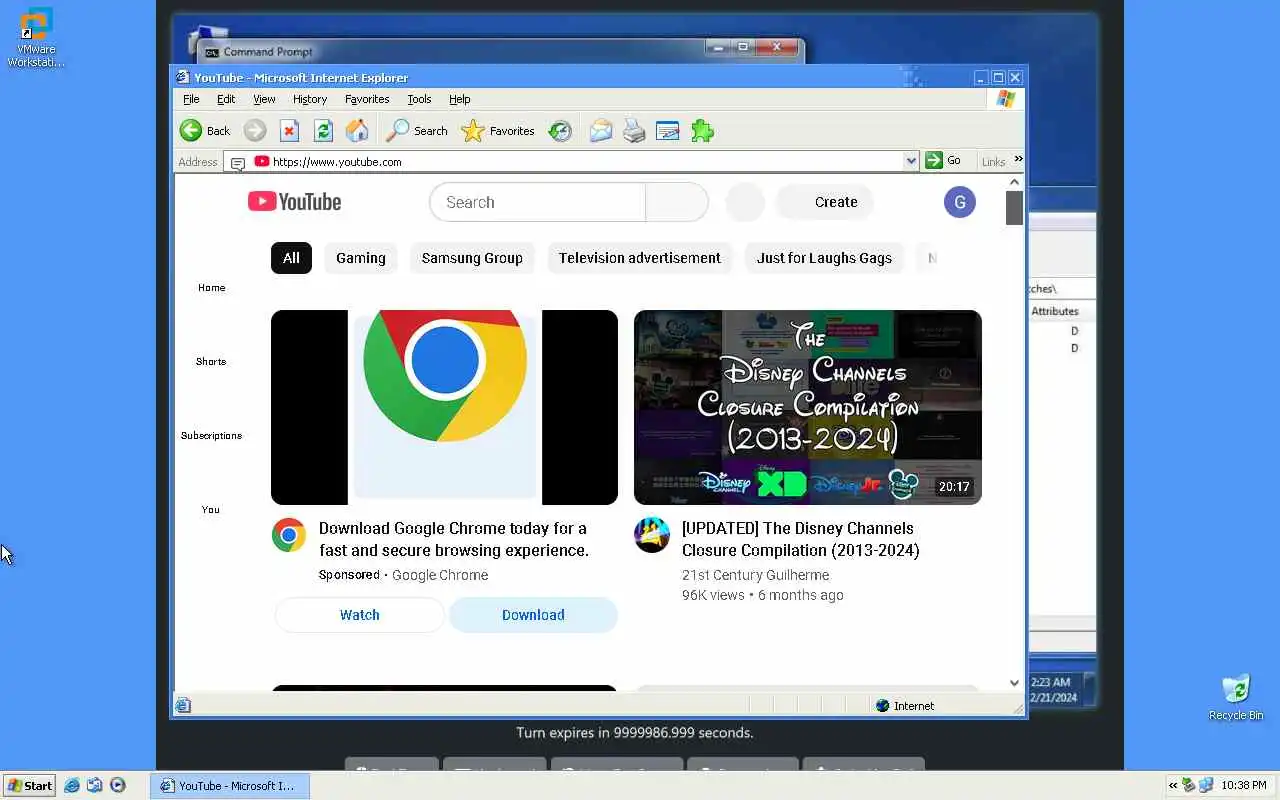Viewport: 1280px width, 800px height.
Task: Print the page using the printer icon
Action: click(634, 131)
